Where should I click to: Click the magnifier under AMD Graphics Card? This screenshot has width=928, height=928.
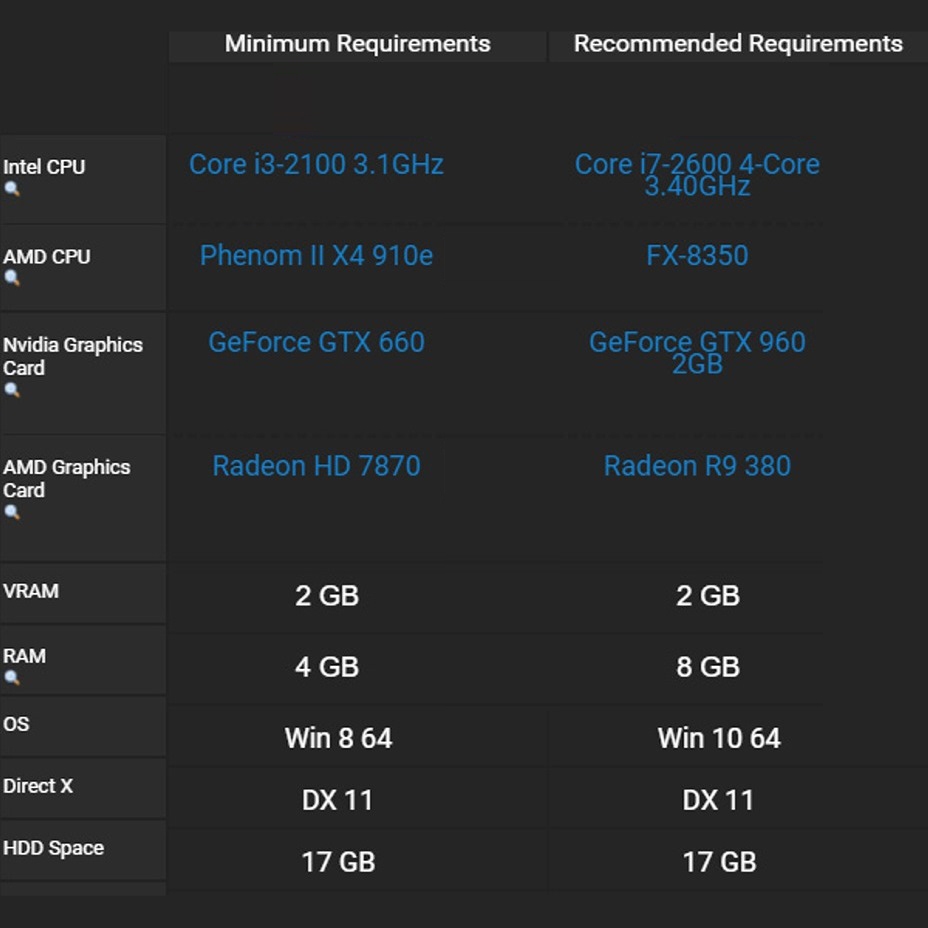pos(12,513)
